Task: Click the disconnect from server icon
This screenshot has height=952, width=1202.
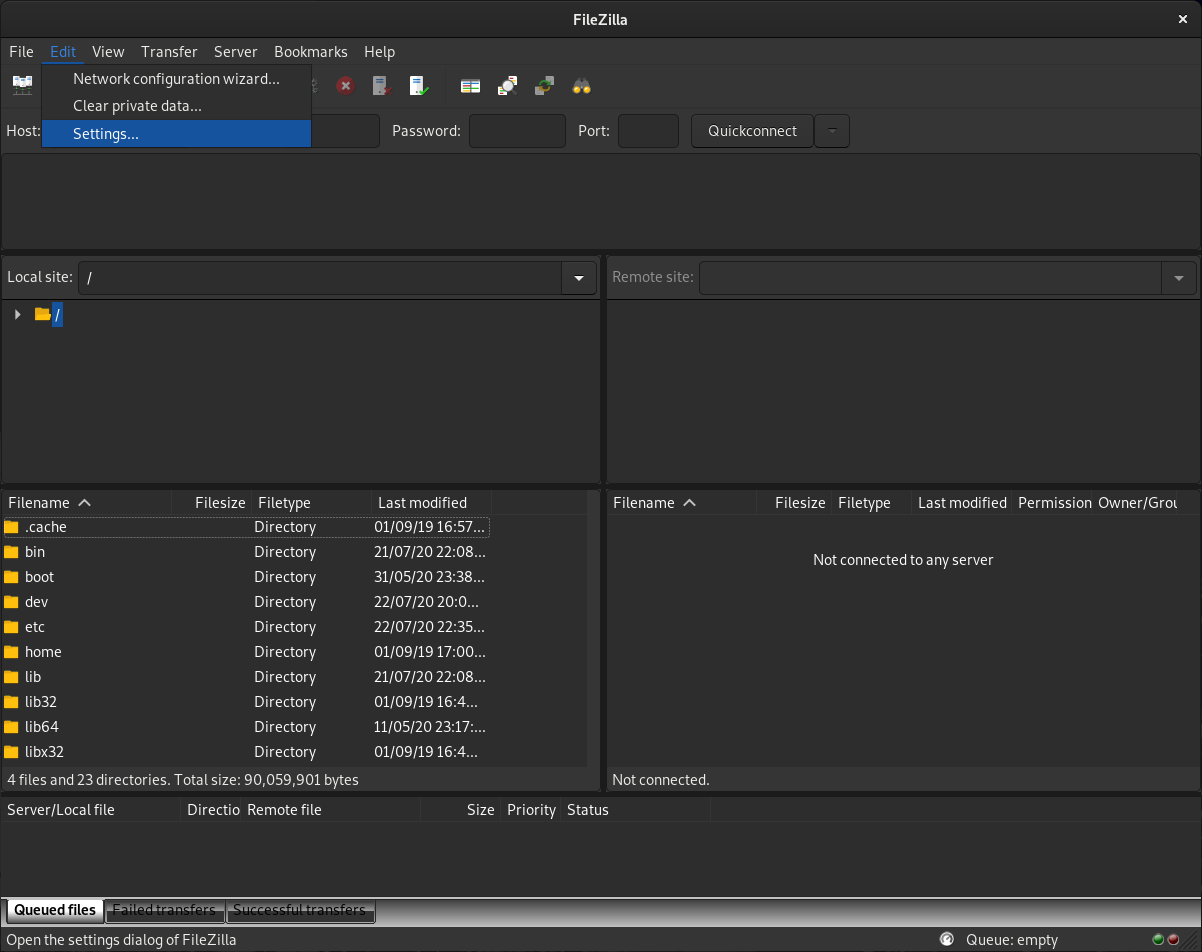Action: point(381,86)
